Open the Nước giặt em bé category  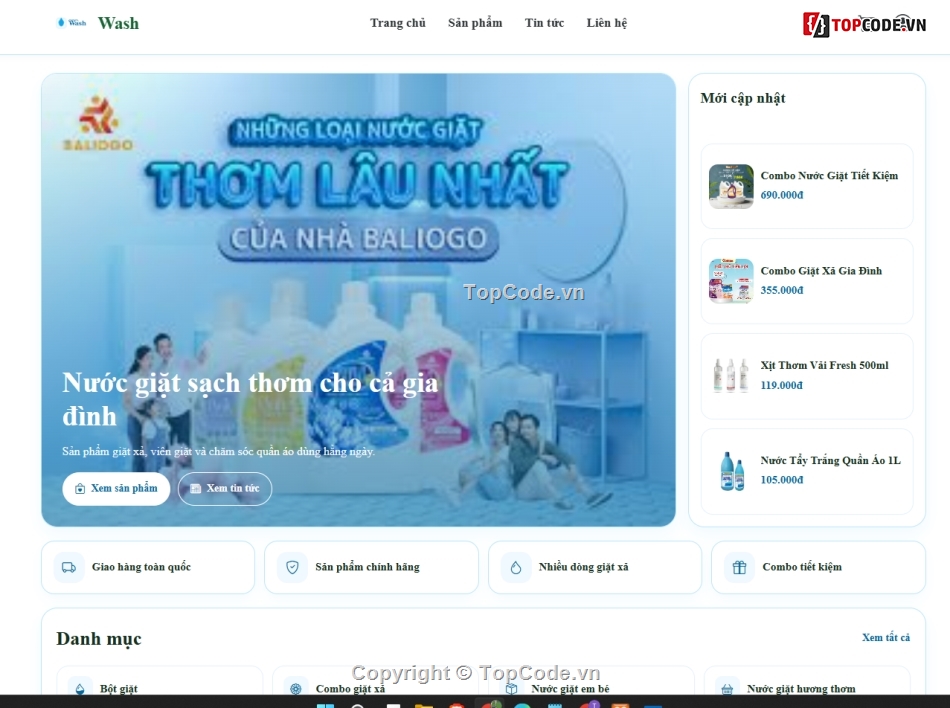591,681
